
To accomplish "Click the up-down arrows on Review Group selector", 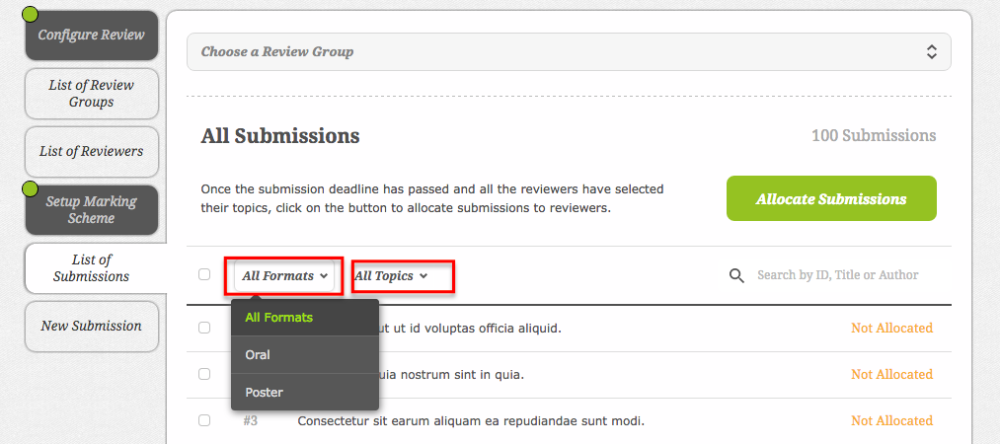I will coord(932,52).
